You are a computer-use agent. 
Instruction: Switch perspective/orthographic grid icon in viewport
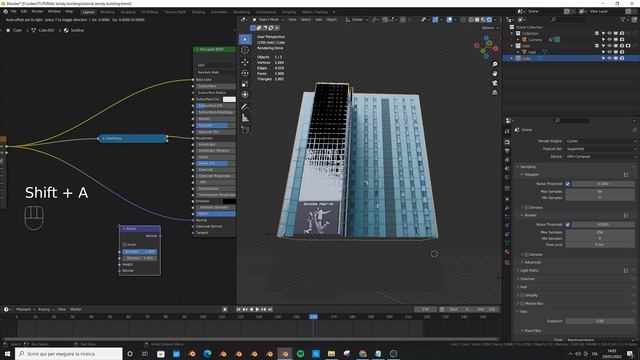pos(495,93)
